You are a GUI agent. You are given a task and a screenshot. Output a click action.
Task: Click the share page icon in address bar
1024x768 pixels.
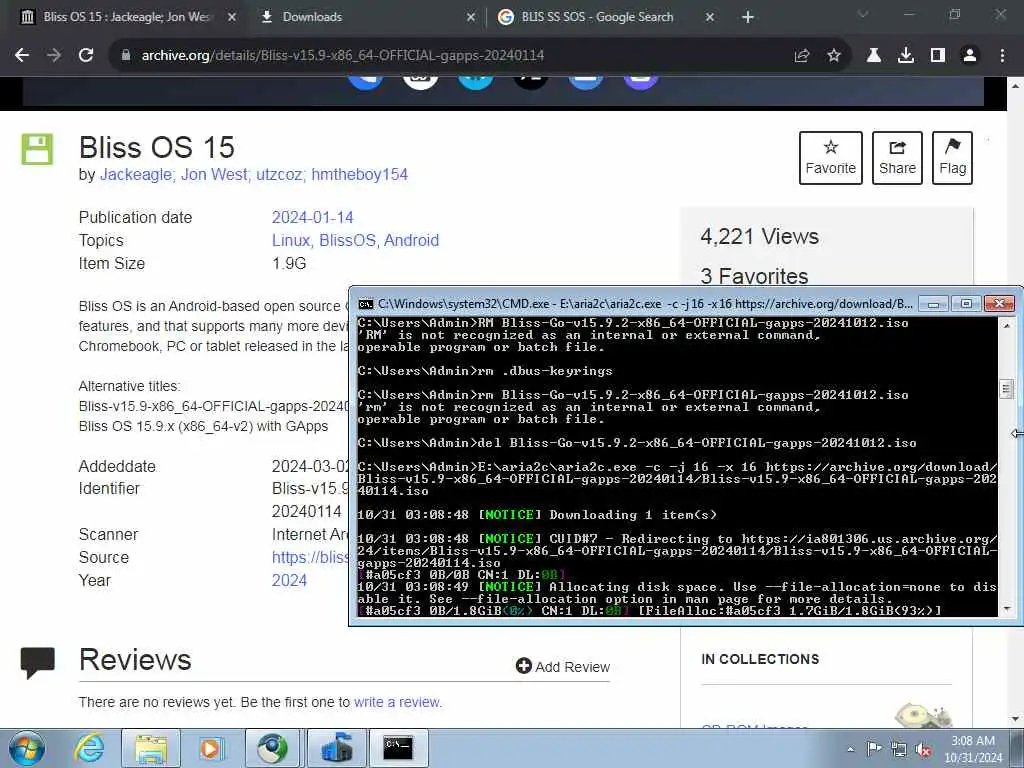pos(802,56)
